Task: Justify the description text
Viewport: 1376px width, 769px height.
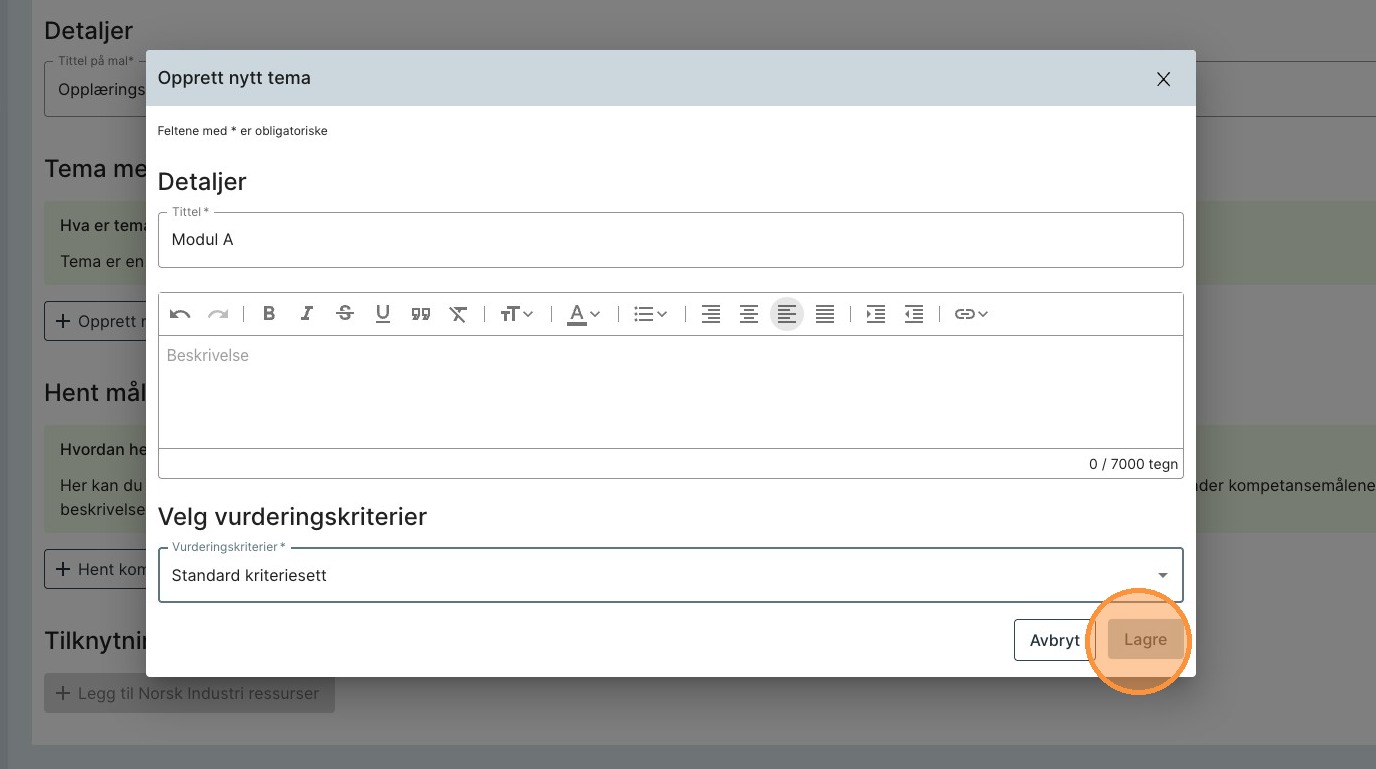Action: click(825, 314)
